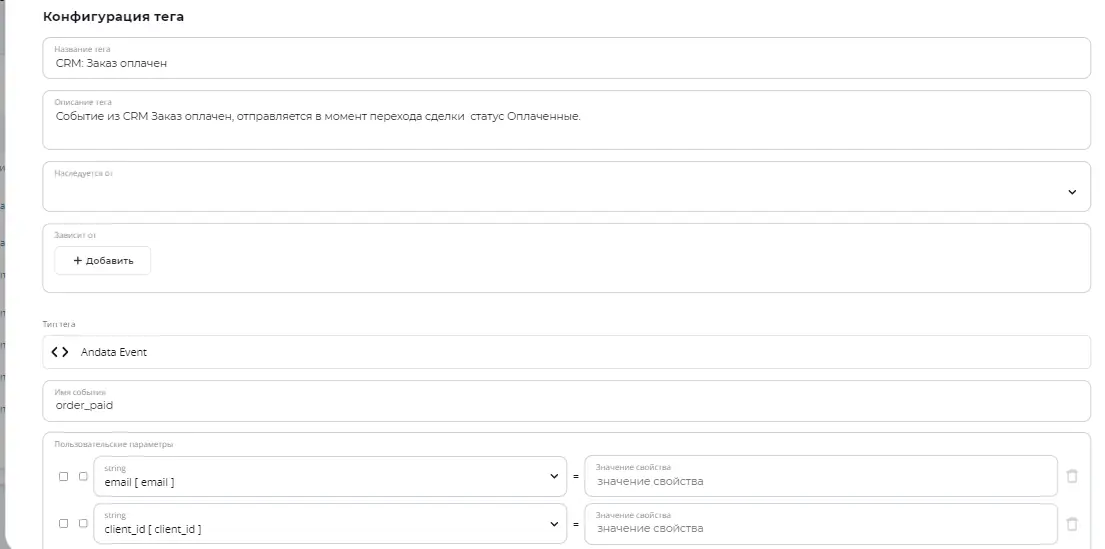Open the 'Andata Event' tag type selector
The image size is (1105, 549).
click(567, 352)
